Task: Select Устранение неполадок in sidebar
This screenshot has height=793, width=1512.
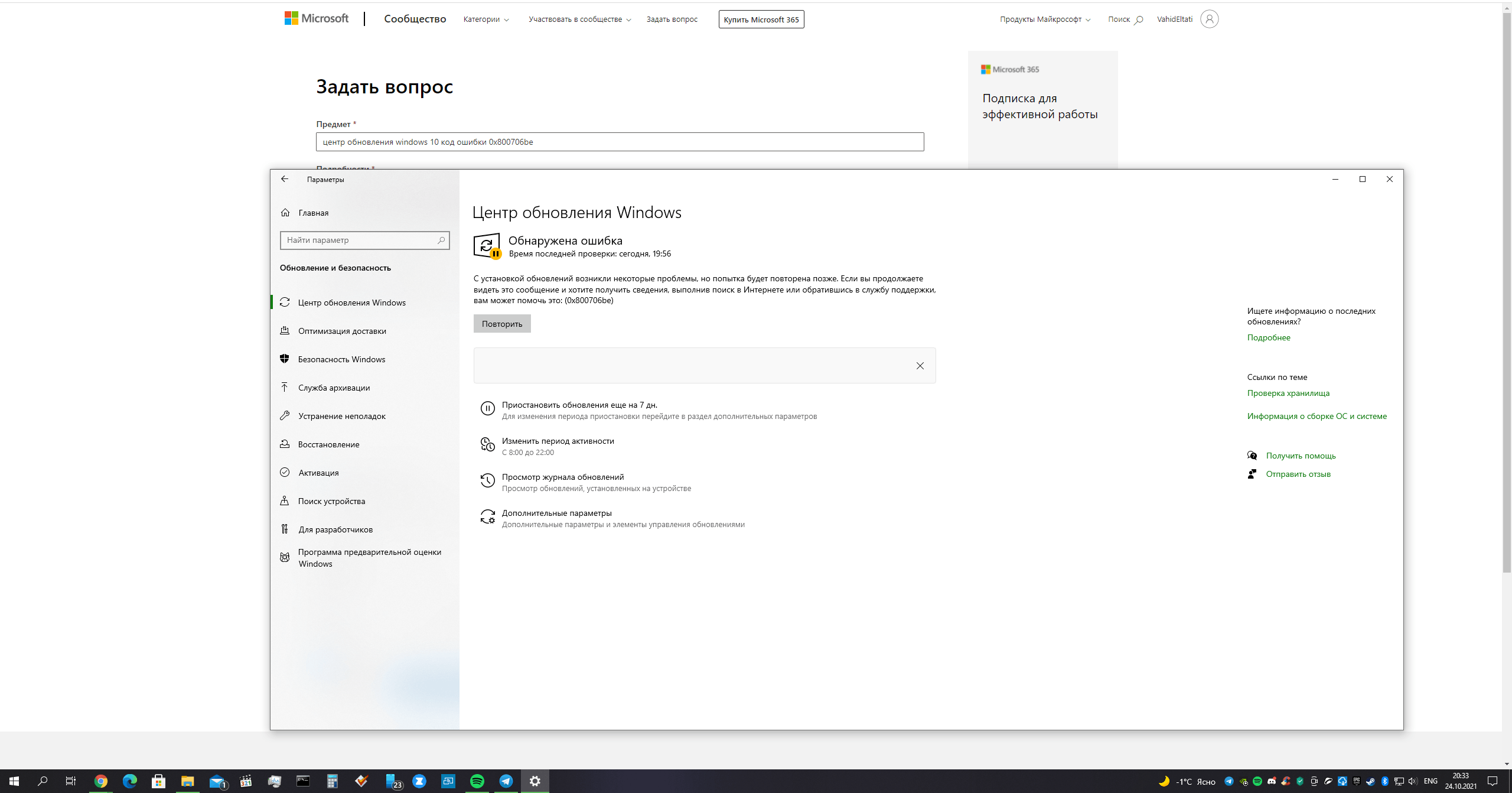Action: point(341,416)
